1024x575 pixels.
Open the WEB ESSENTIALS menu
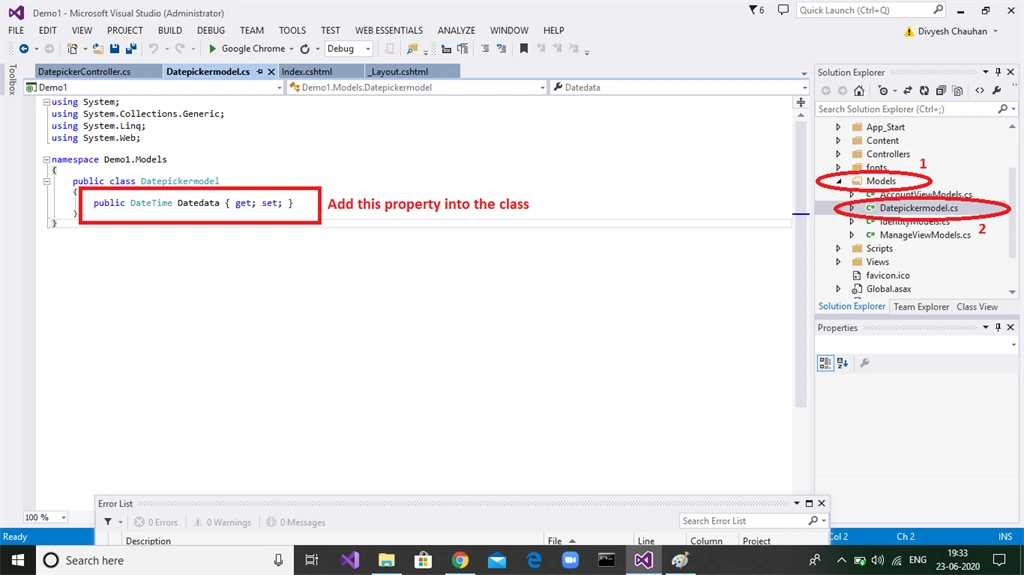[389, 30]
